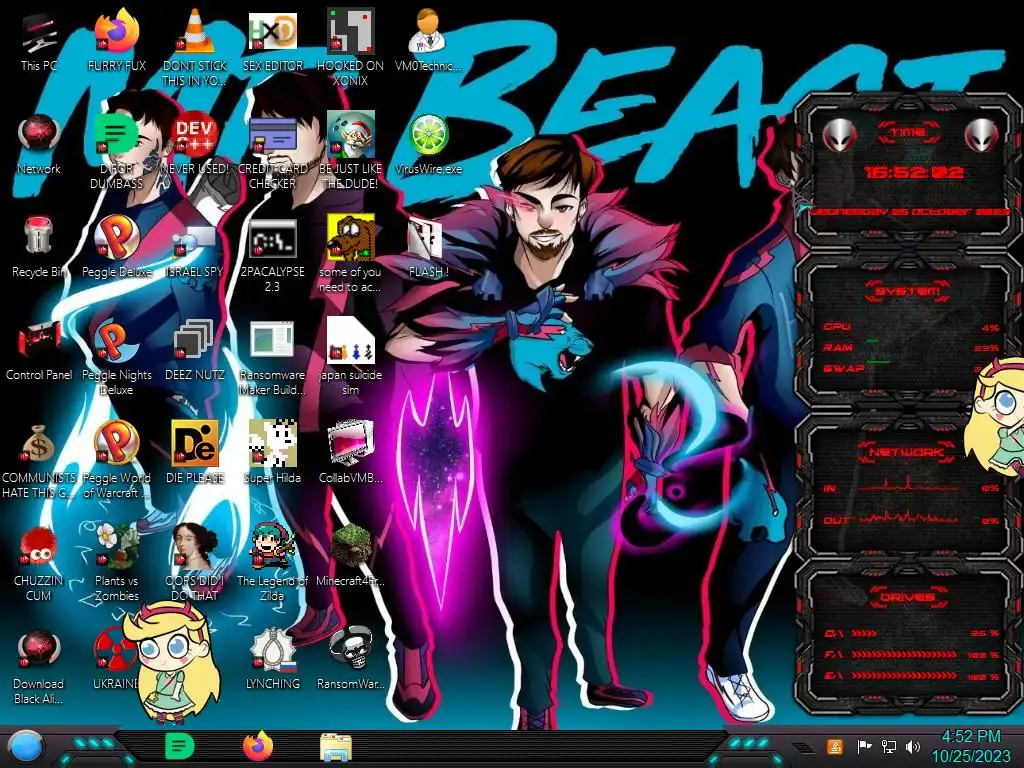Click the E:\ drive usage bar
The image size is (1024, 768).
(x=912, y=676)
